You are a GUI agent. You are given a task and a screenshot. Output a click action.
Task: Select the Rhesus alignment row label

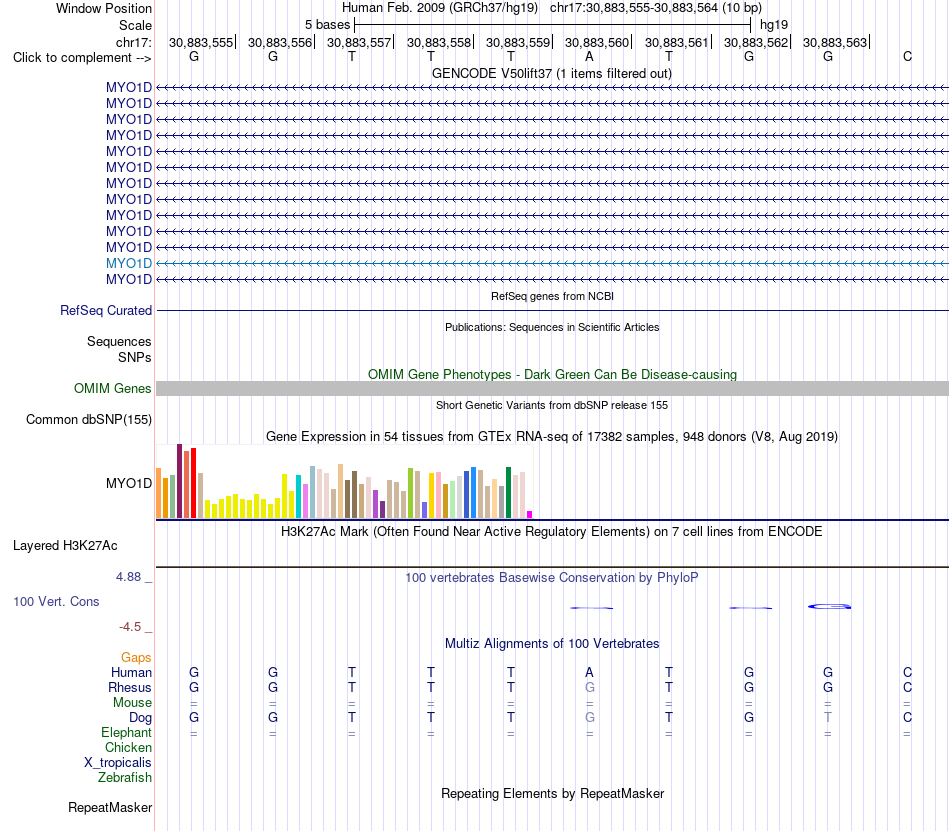point(130,687)
